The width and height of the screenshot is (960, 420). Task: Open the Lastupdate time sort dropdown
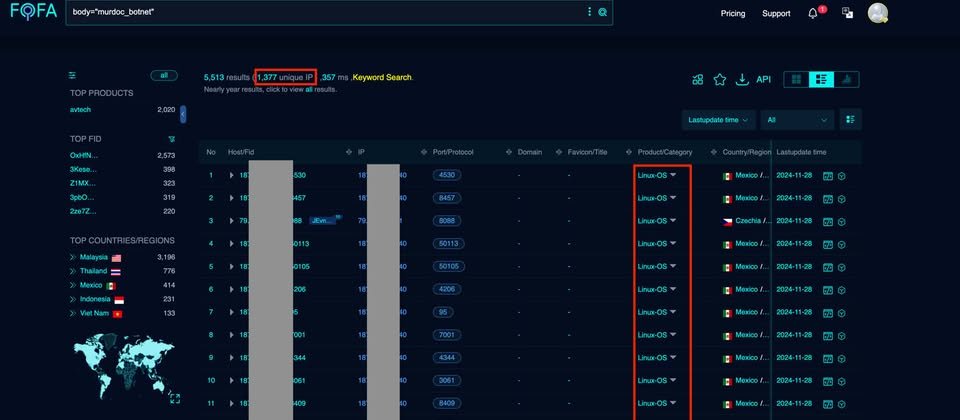click(x=718, y=120)
